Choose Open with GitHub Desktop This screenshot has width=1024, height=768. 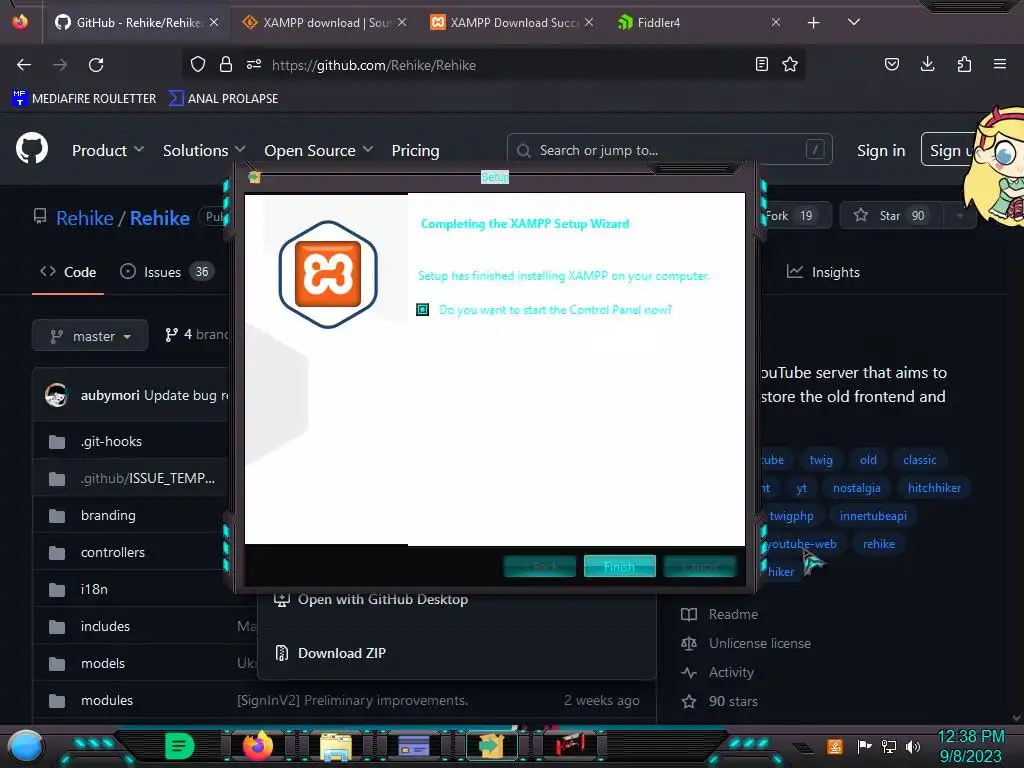[383, 599]
